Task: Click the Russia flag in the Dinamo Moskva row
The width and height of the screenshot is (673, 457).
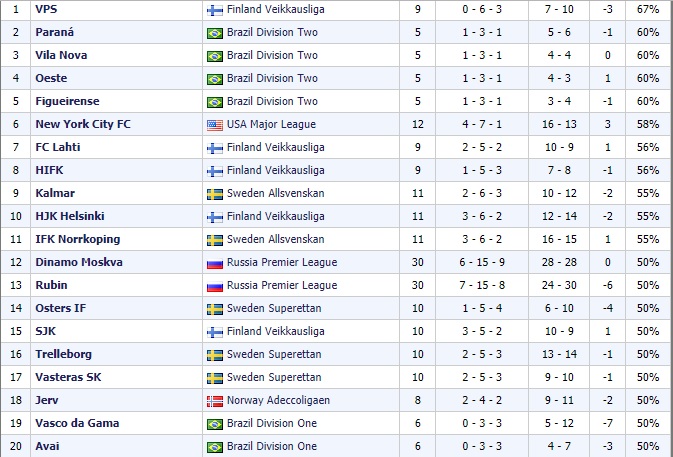Action: coord(215,263)
